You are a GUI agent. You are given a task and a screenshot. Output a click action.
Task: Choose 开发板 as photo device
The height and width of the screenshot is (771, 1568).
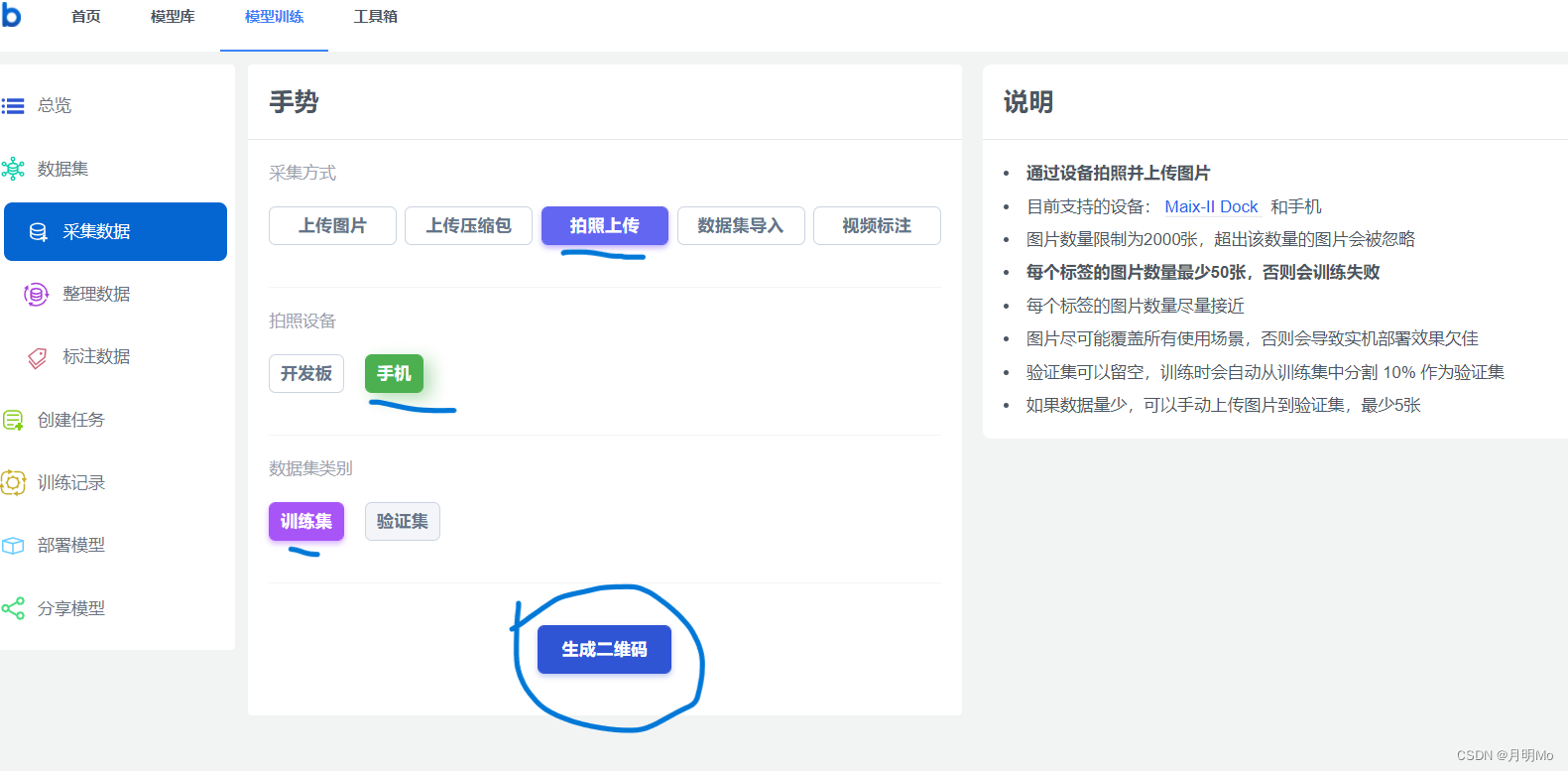[x=306, y=373]
